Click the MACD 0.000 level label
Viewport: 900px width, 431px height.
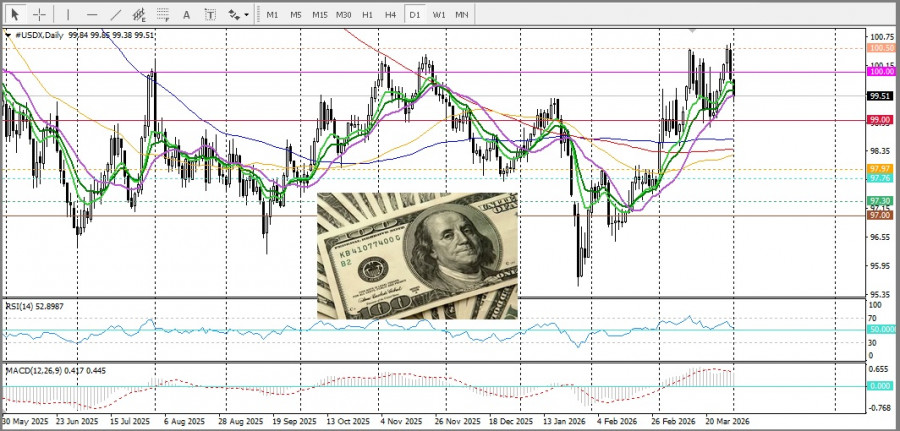pyautogui.click(x=882, y=386)
